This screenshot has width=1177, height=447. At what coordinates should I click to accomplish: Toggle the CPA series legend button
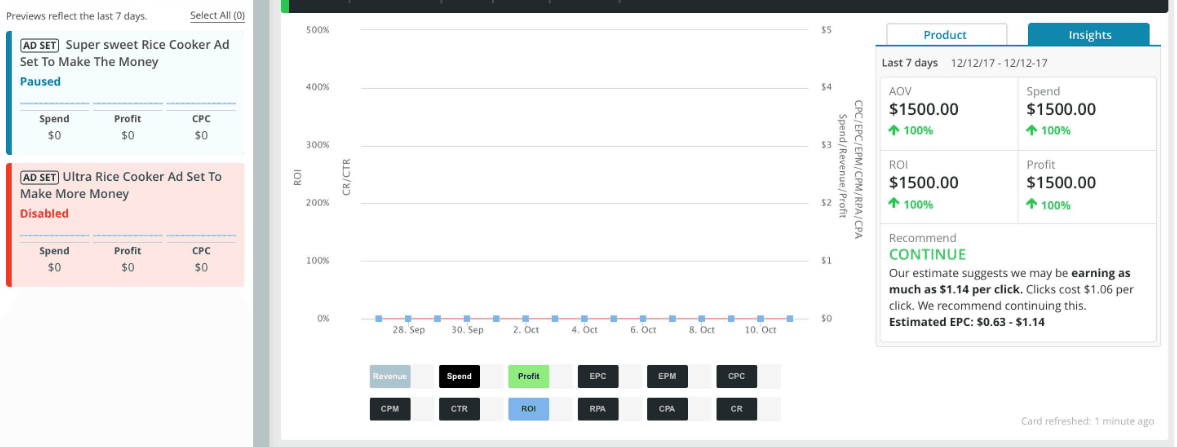point(667,409)
